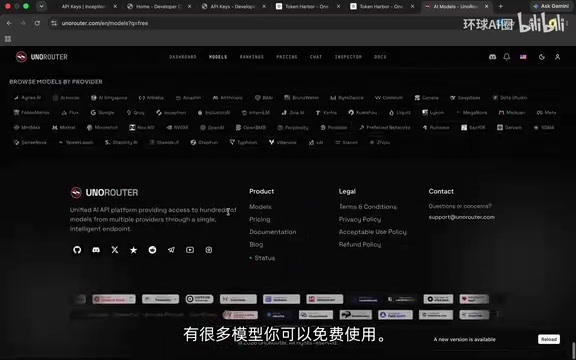The width and height of the screenshot is (576, 360).
Task: Open Inspector in the top navigation
Action: point(348,57)
